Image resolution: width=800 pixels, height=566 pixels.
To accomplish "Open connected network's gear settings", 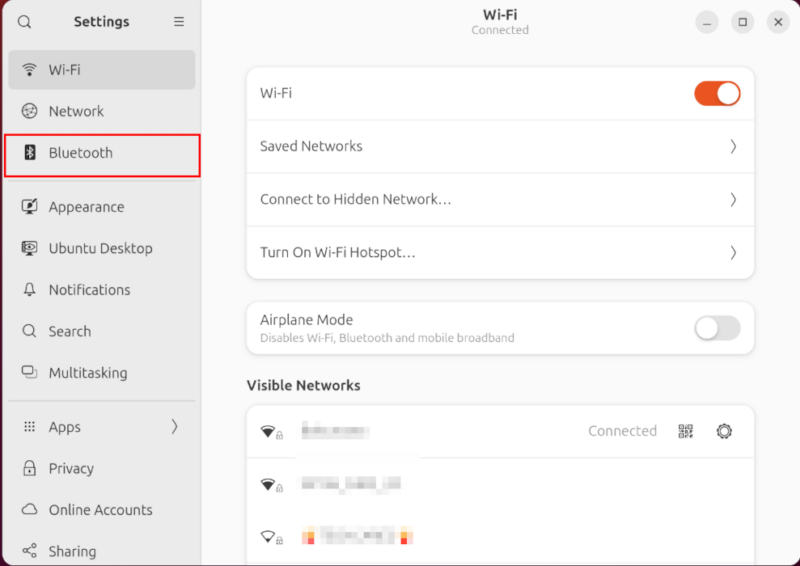I will (724, 431).
